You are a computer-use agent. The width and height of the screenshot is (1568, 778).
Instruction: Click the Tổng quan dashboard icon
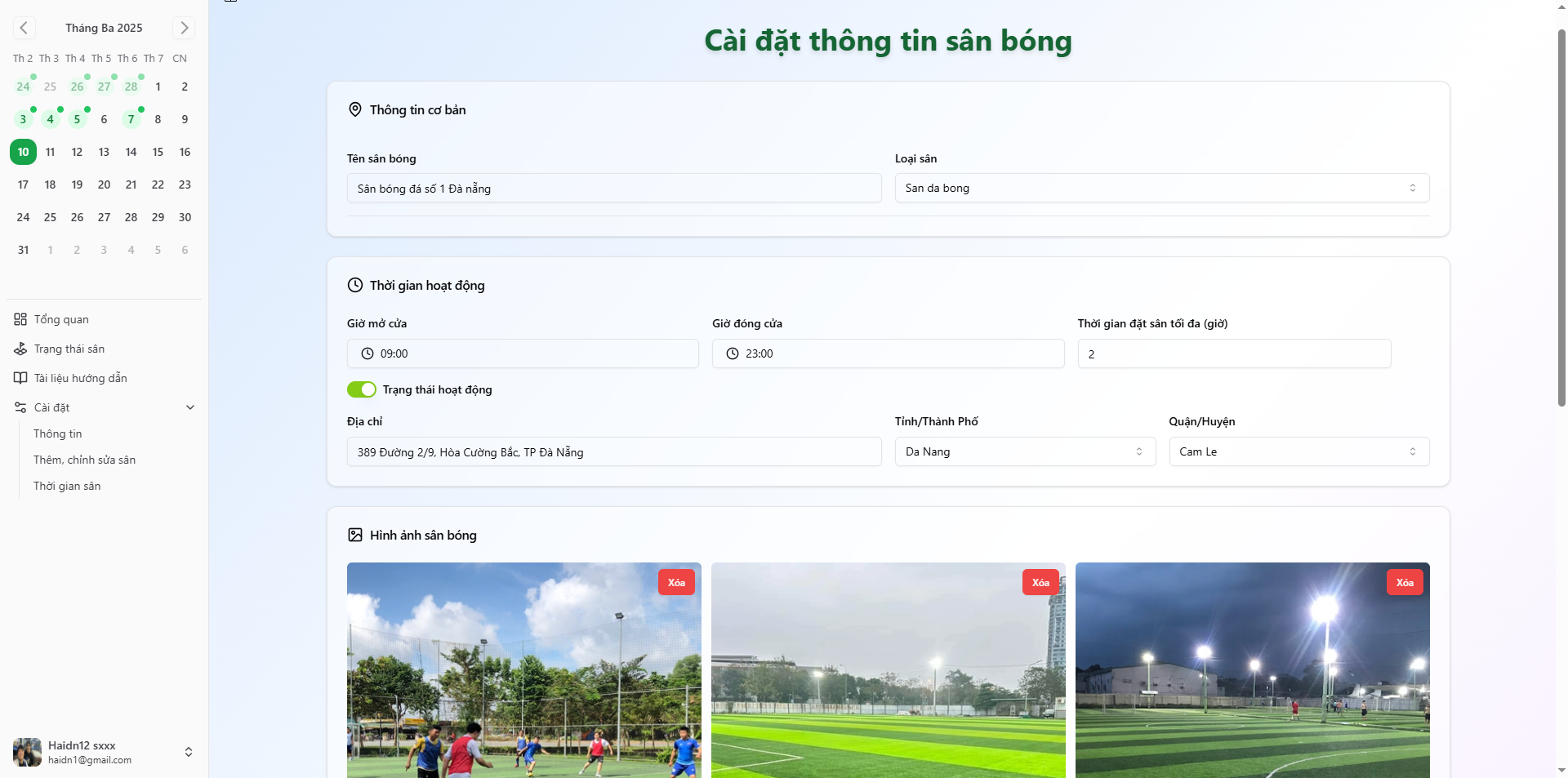(x=20, y=319)
